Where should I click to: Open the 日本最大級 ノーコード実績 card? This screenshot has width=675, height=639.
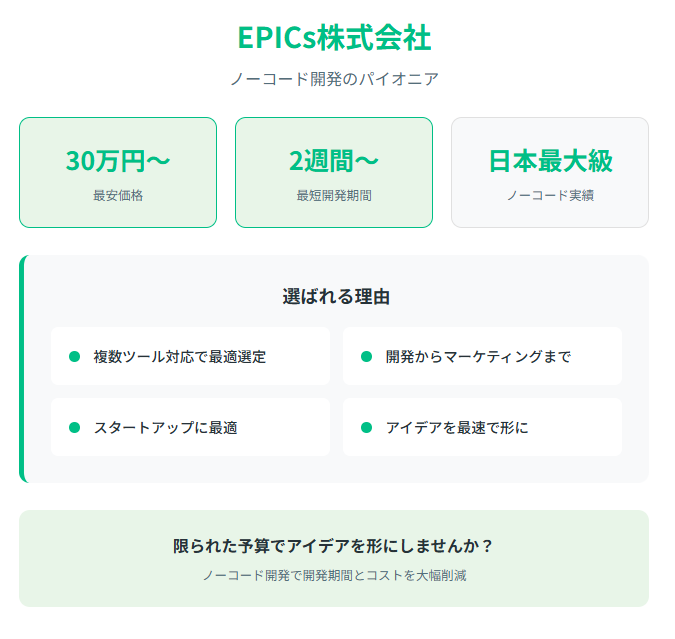(x=550, y=172)
